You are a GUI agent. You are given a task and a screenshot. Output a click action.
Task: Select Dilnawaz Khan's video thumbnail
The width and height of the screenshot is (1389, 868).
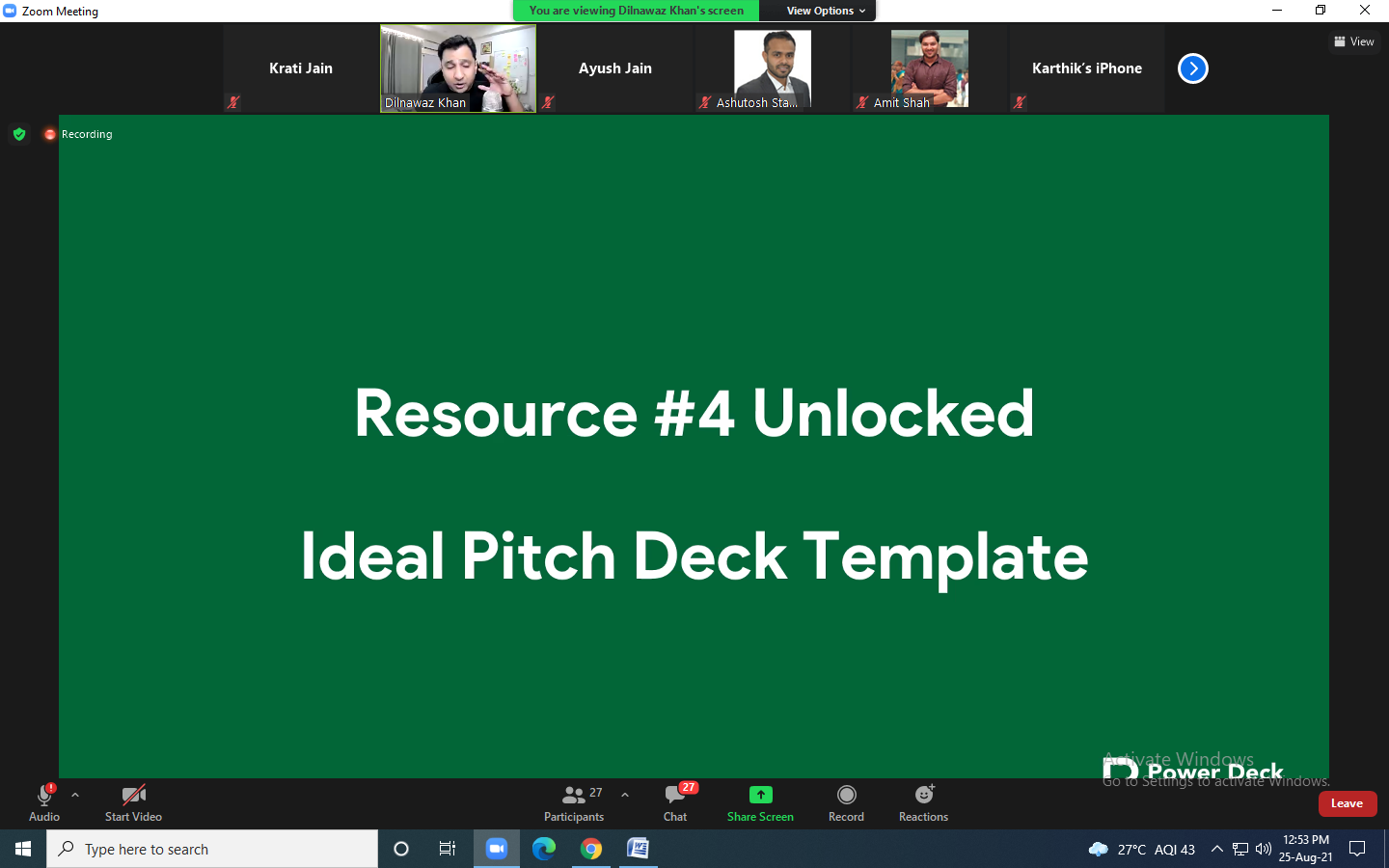click(x=458, y=68)
